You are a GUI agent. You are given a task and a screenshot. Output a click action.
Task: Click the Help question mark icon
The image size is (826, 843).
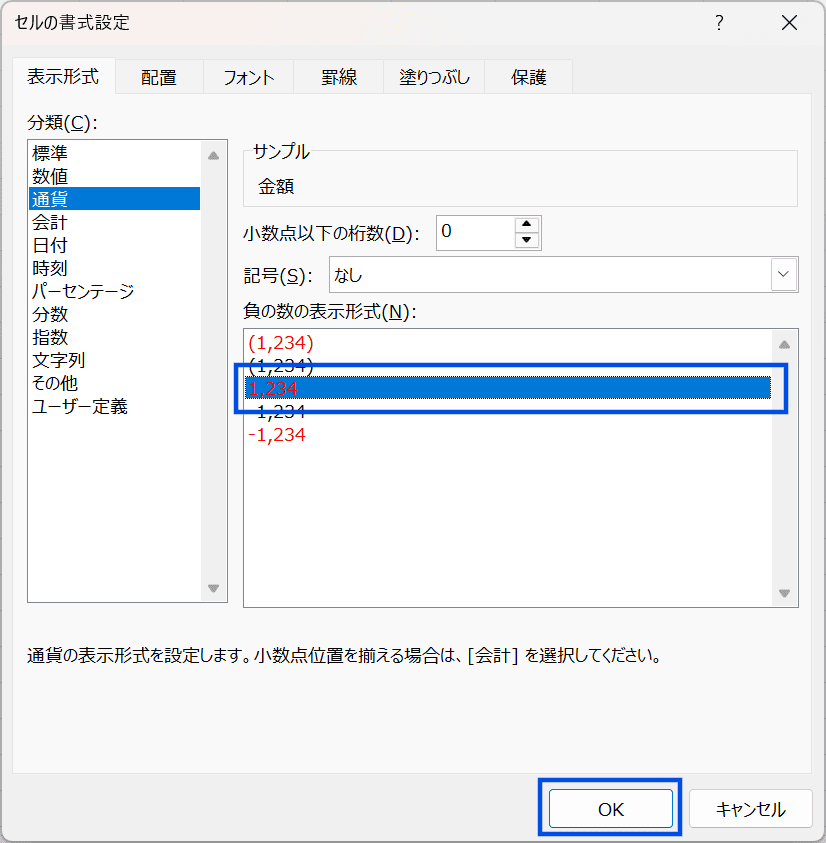[718, 23]
